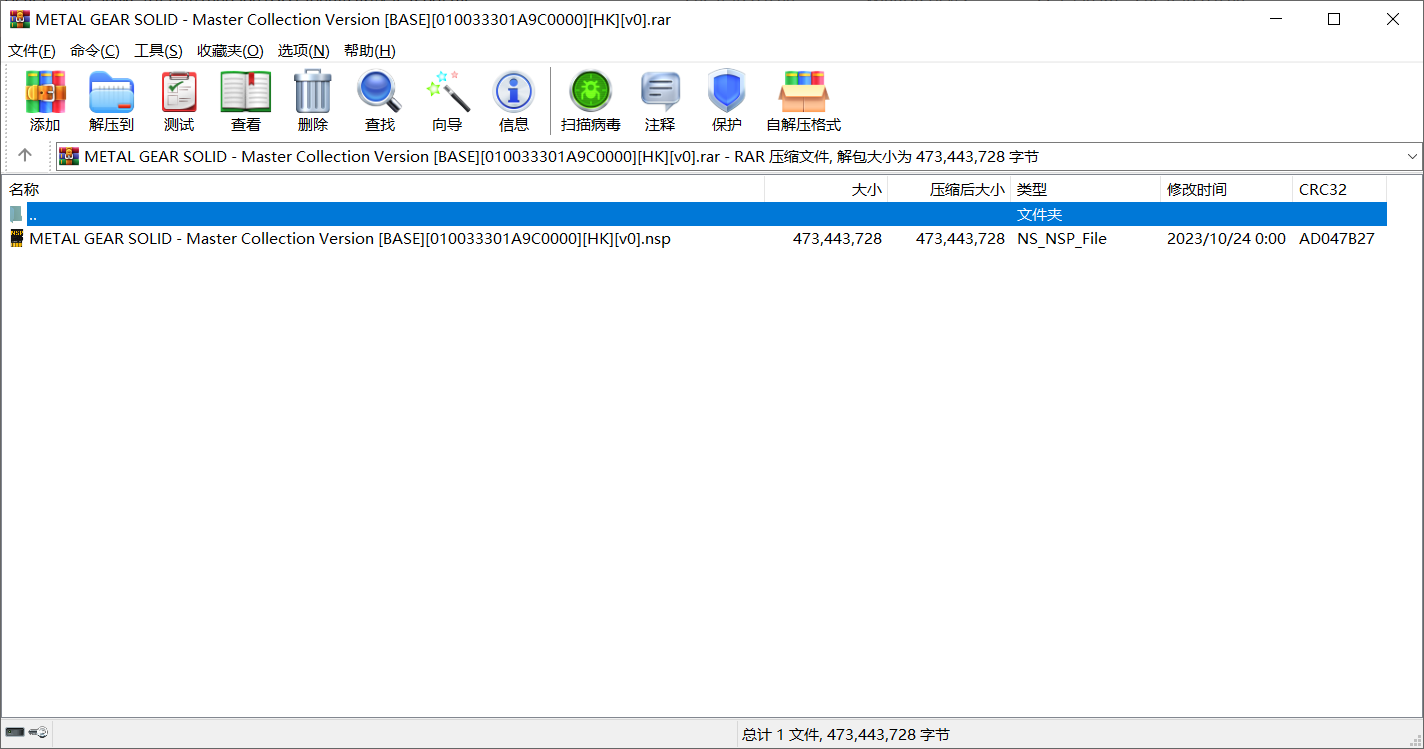Show archive 信息 (Info) icon
Screen dimensions: 1424x749
[514, 93]
